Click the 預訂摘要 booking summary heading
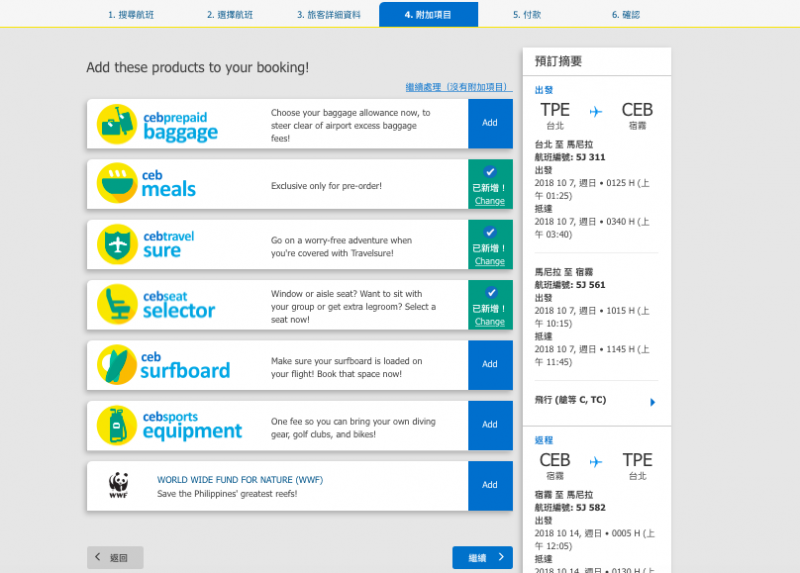The height and width of the screenshot is (573, 800). (558, 61)
